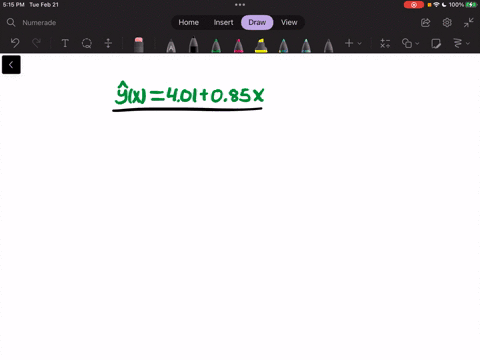Click the back chevron button
Viewport: 480px width, 360px height.
tap(11, 65)
